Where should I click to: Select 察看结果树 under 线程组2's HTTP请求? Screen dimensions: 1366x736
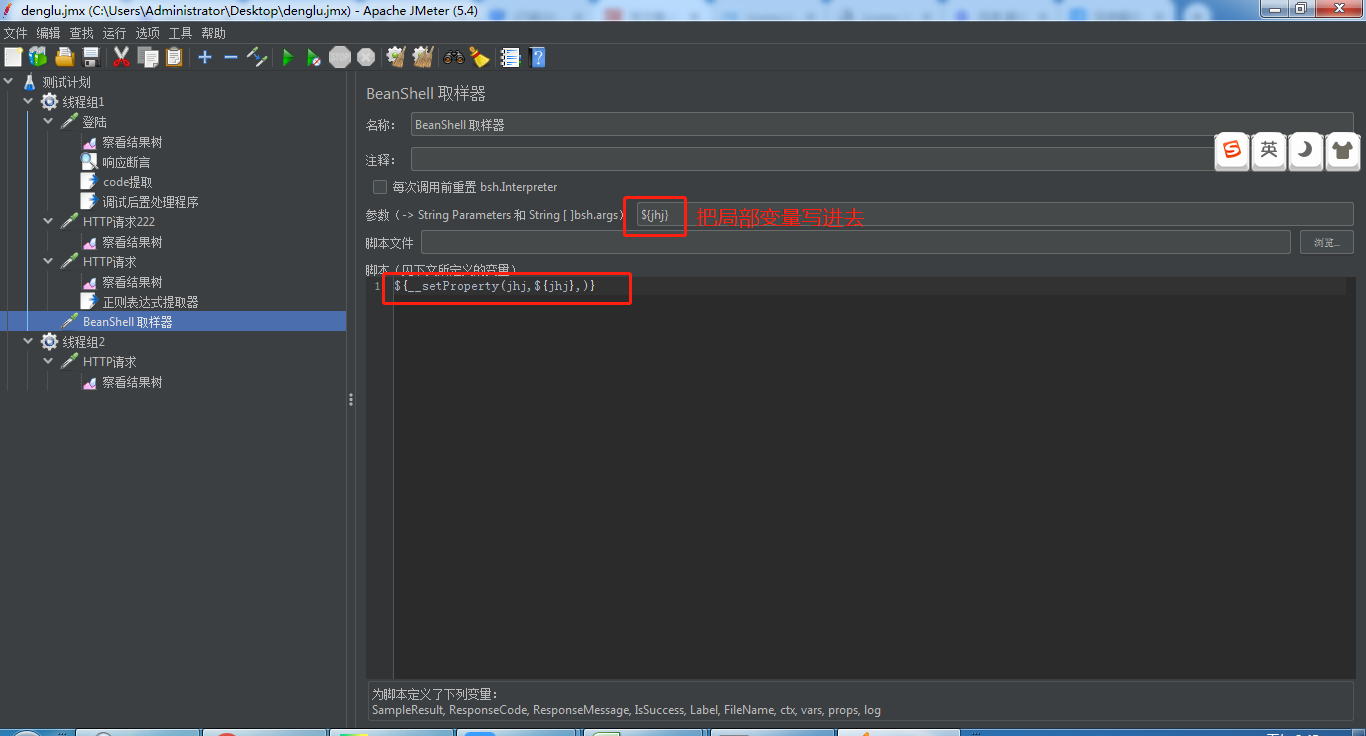click(132, 382)
